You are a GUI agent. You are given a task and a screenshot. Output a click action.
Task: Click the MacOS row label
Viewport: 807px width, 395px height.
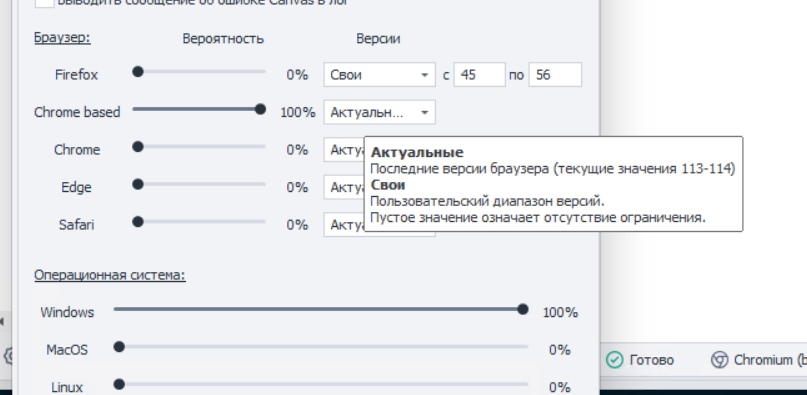(67, 350)
